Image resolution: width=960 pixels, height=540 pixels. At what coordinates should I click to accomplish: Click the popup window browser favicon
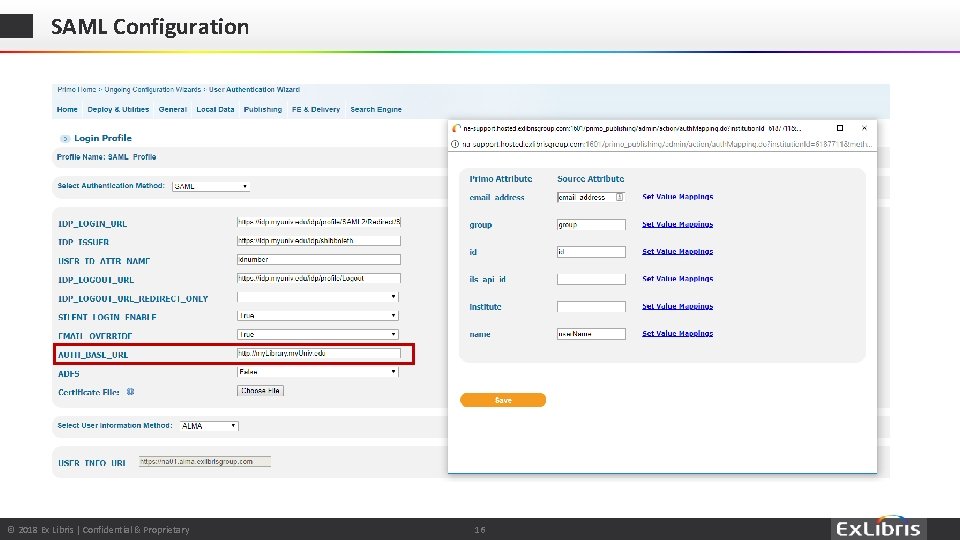tap(456, 129)
